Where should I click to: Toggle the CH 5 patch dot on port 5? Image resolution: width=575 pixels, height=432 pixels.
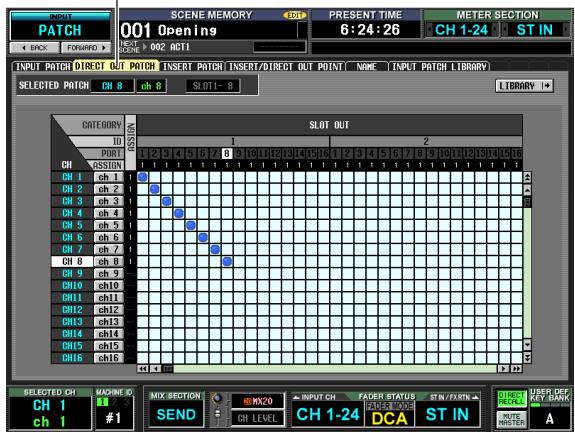click(x=191, y=225)
